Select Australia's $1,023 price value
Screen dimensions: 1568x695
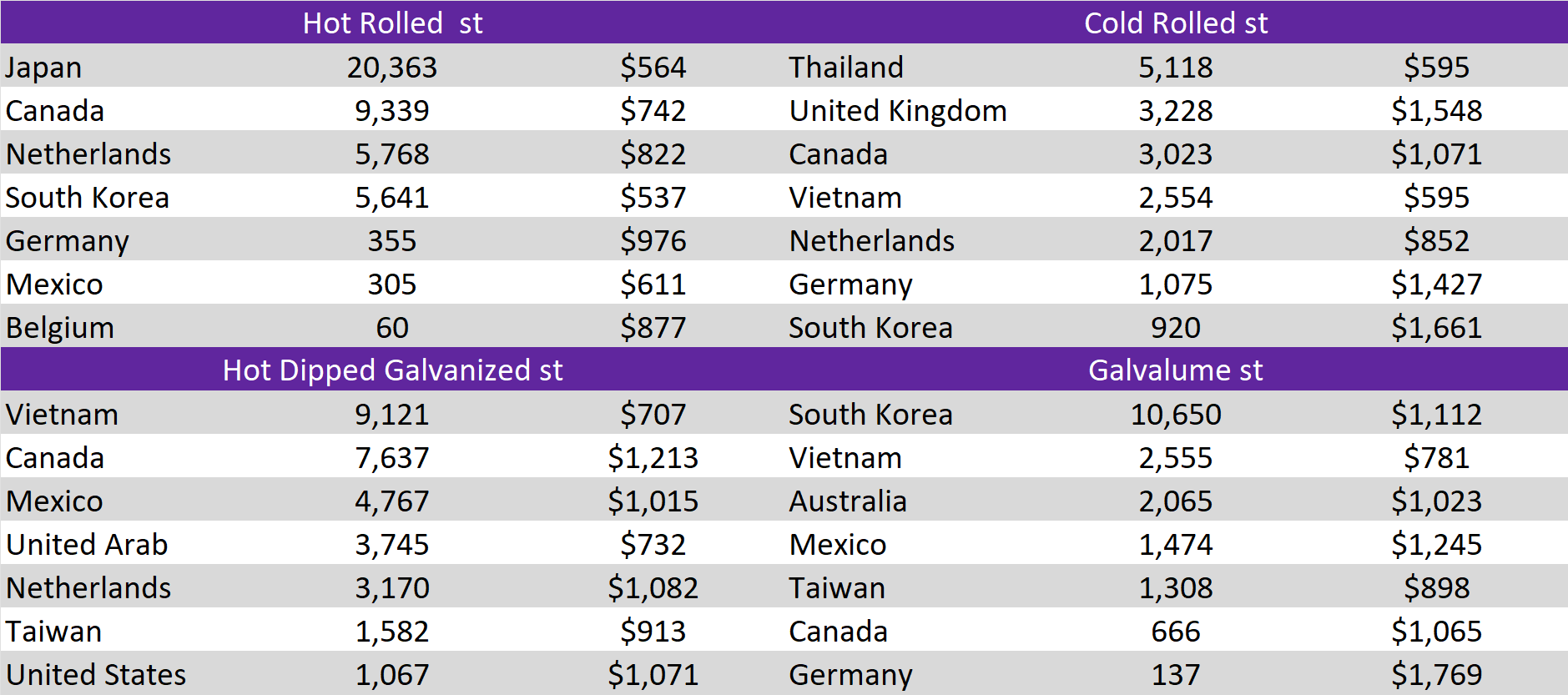(1436, 501)
